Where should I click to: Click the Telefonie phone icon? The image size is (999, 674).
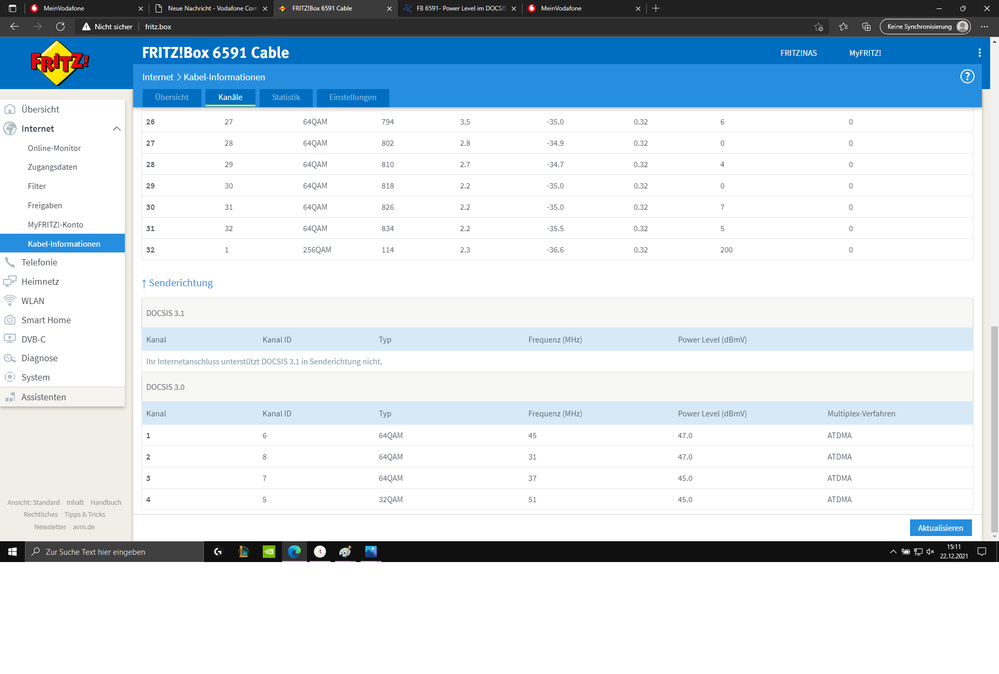pyautogui.click(x=10, y=262)
